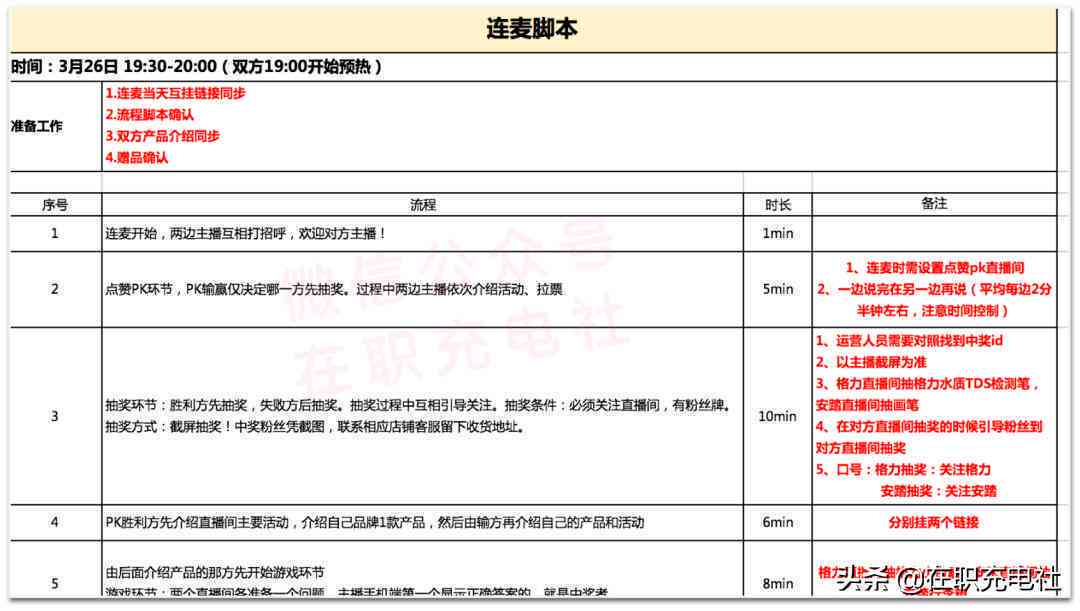
Task: Click note '1、连麦时需设置点赞pk直播间'
Action: click(x=935, y=267)
